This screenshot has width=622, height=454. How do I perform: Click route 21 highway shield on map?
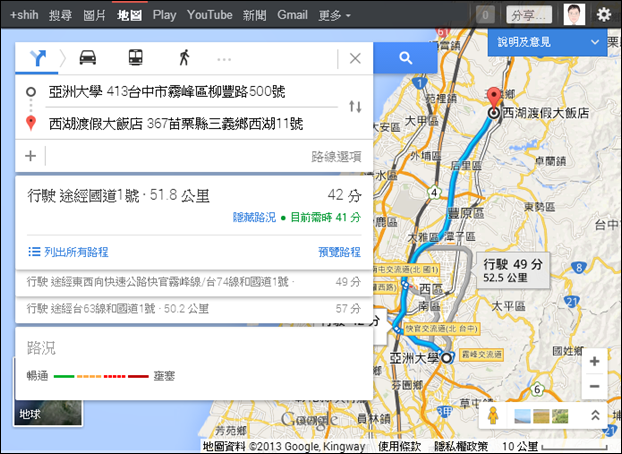point(571,303)
